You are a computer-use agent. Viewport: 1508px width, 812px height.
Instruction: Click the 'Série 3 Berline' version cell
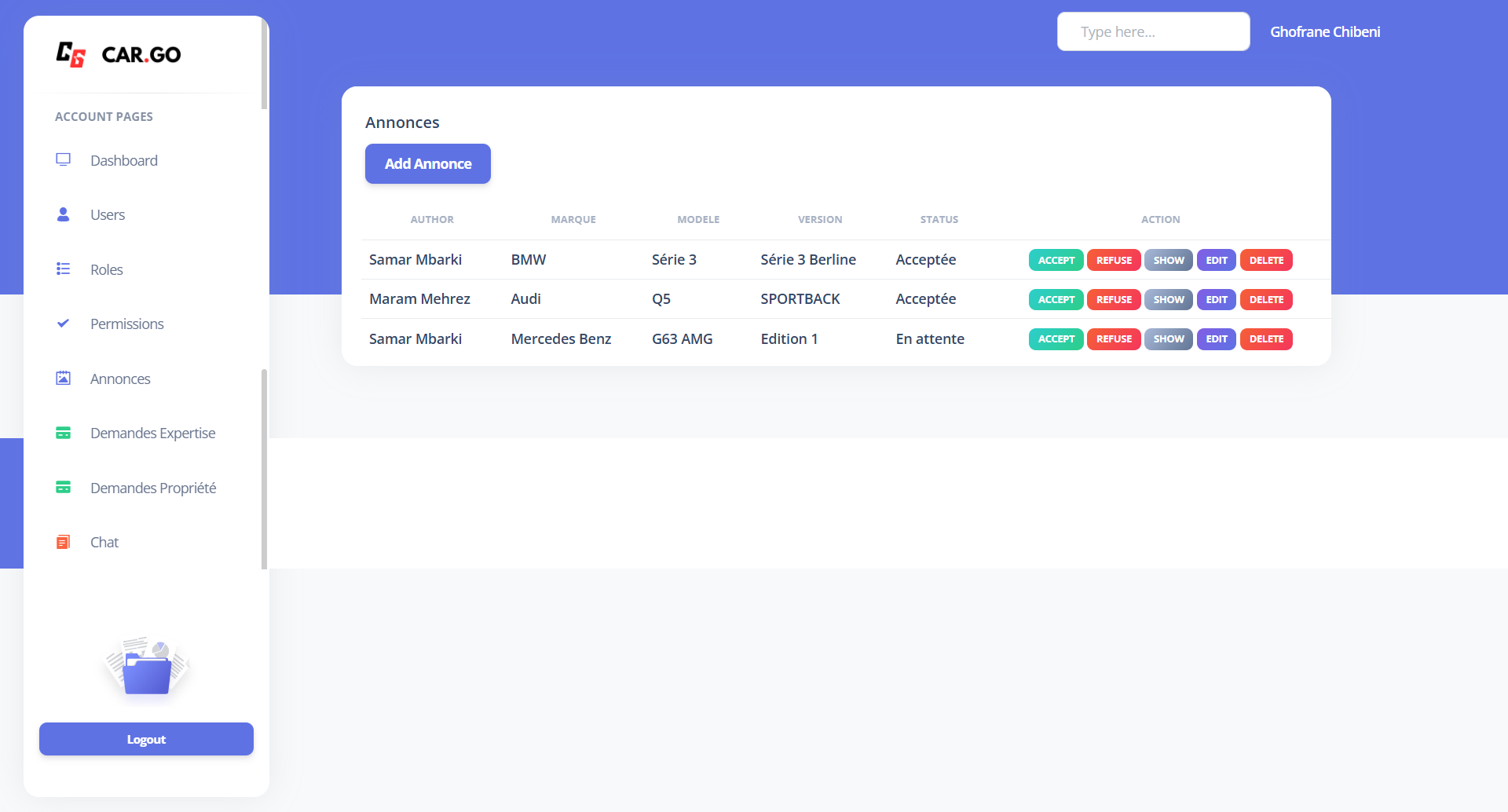tap(808, 259)
